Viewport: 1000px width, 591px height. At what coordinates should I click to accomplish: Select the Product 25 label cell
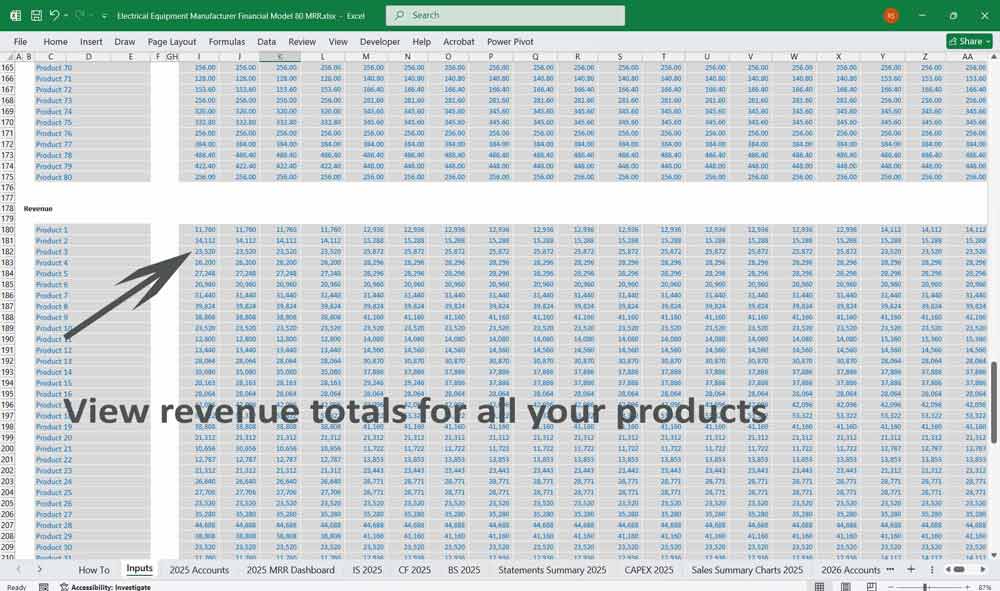pyautogui.click(x=54, y=492)
